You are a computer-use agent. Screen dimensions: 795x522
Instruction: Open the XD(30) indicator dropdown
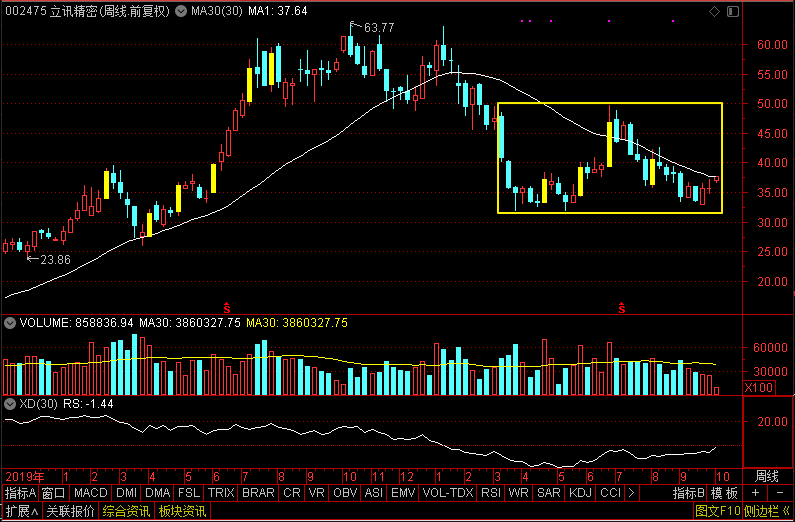pos(10,404)
